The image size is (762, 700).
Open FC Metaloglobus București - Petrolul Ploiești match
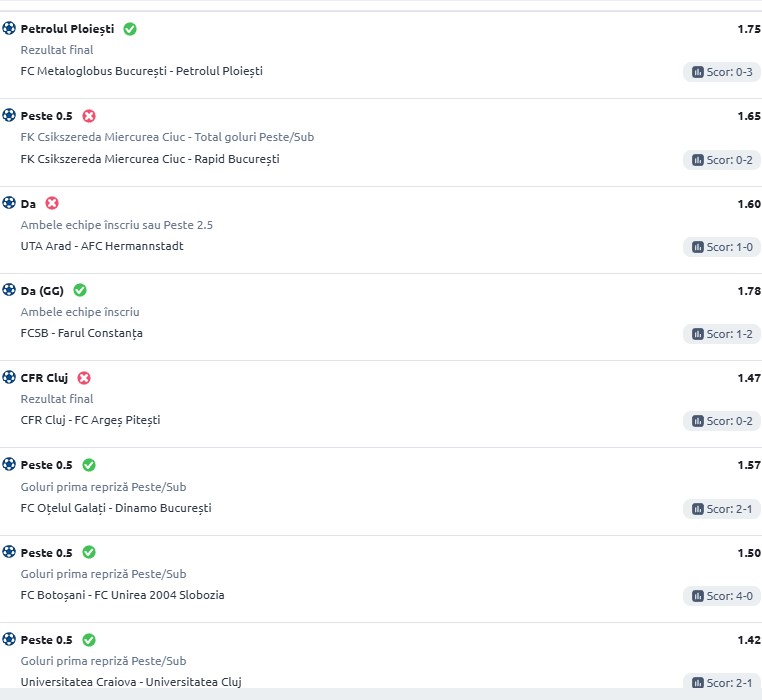(141, 71)
